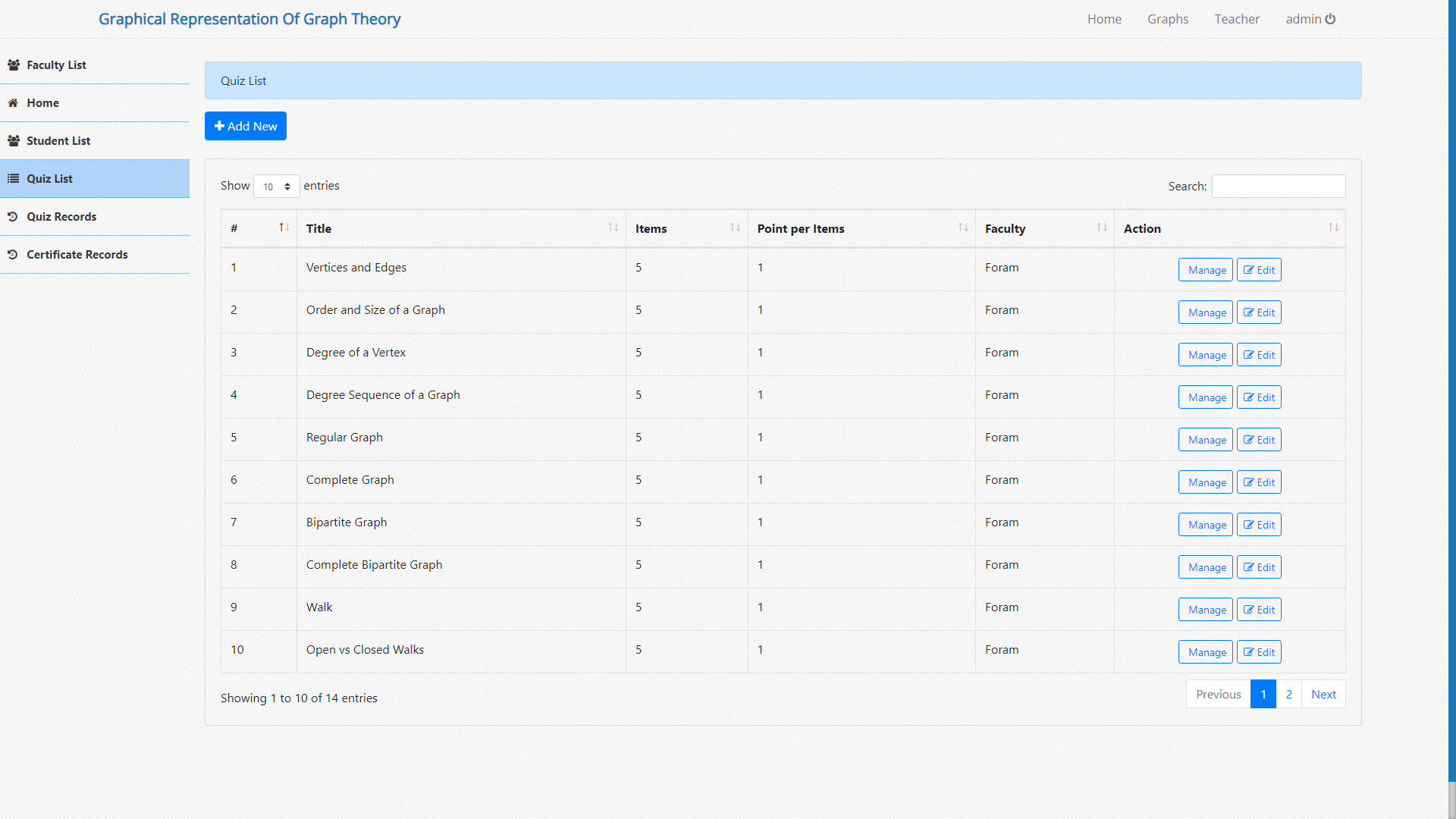Manage the Vertices and Edges quiz
The image size is (1456, 819).
point(1205,270)
